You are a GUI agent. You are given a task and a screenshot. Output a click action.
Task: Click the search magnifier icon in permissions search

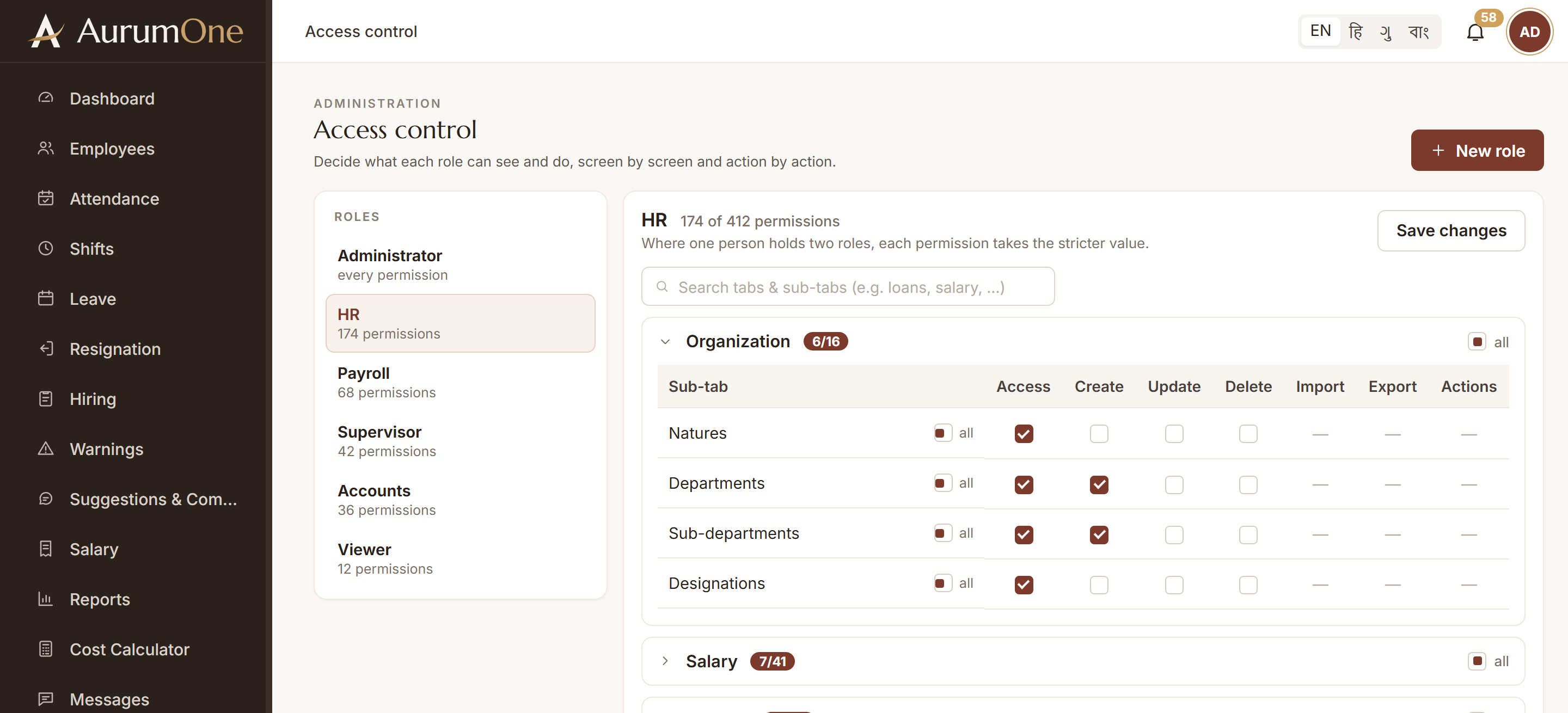pyautogui.click(x=662, y=286)
